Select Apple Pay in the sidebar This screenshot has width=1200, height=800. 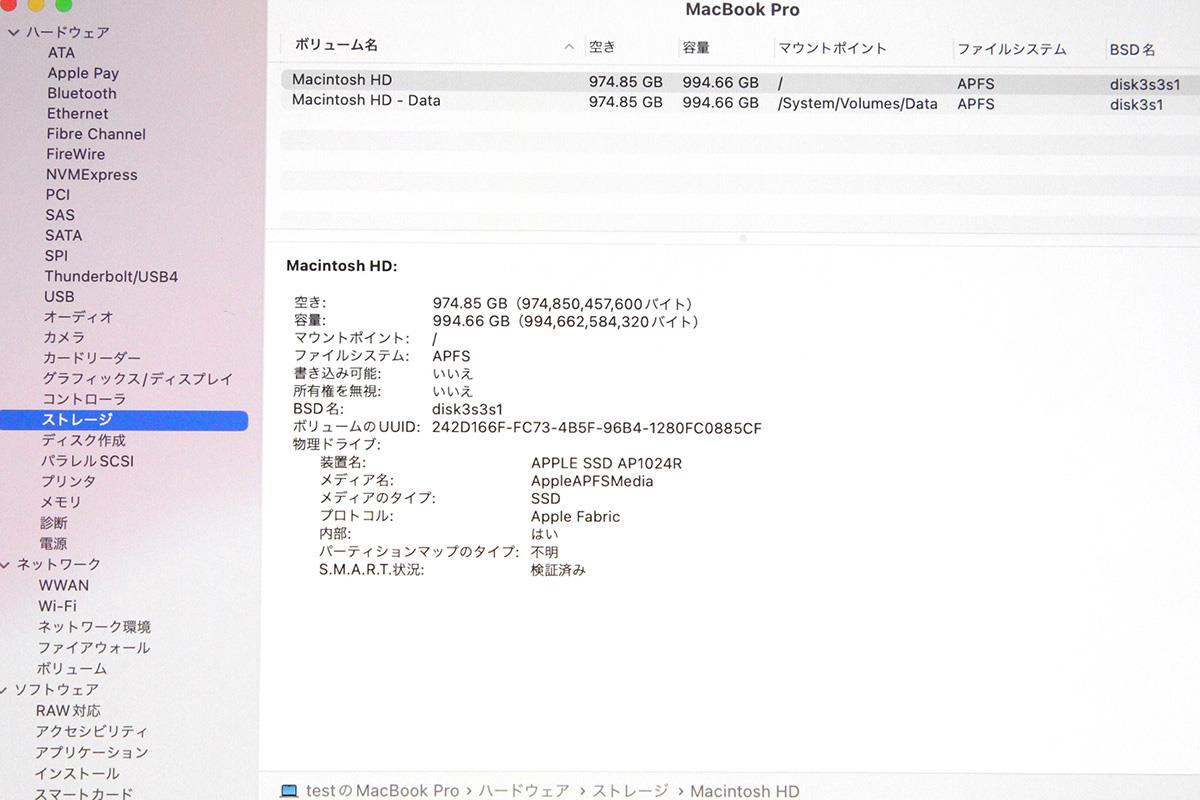[x=83, y=73]
